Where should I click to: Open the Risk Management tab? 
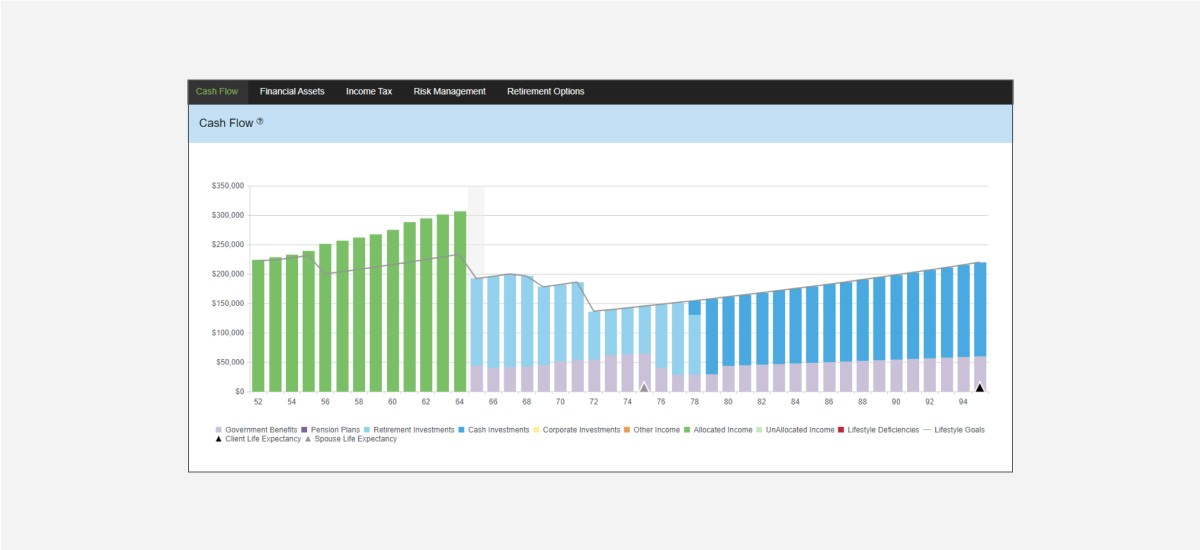click(x=449, y=92)
